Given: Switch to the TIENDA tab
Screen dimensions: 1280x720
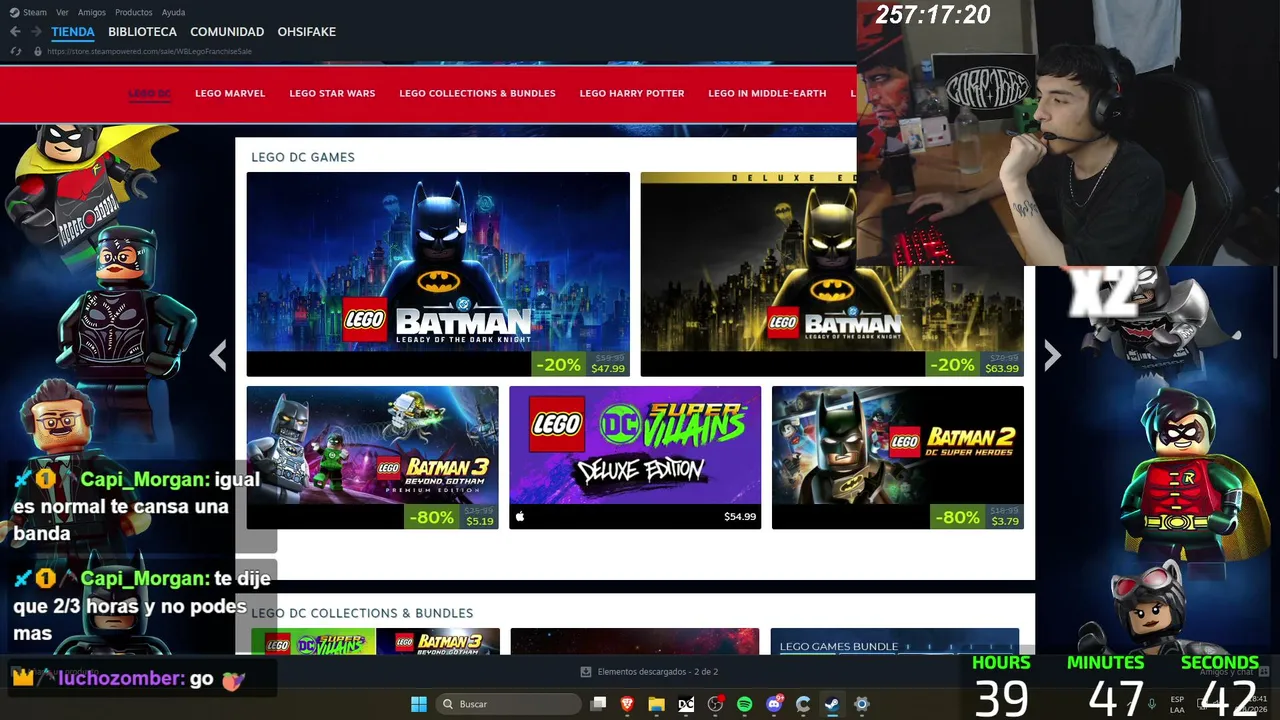Looking at the screenshot, I should point(73,32).
